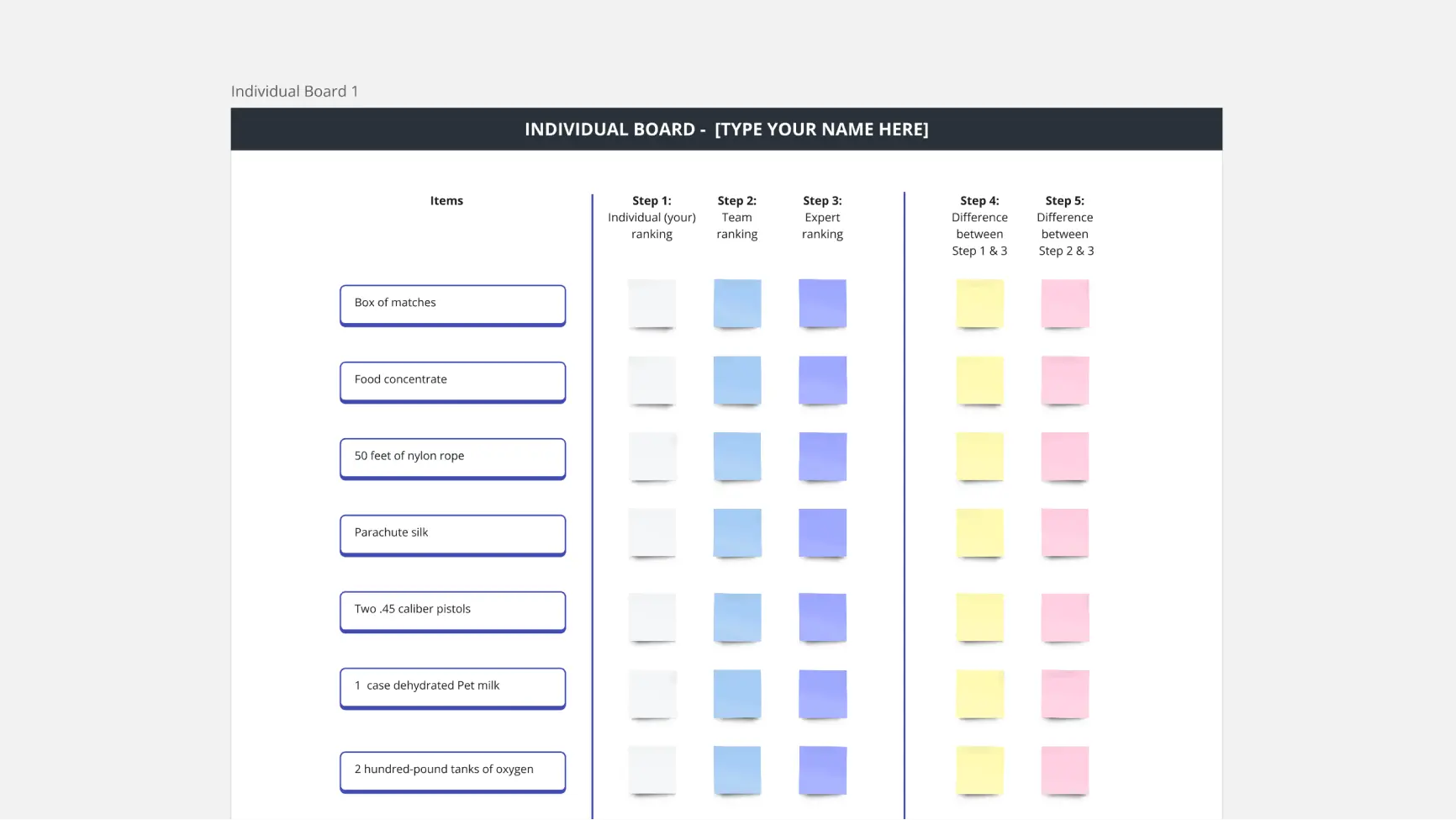Select purple sticky note for Parachute silk
Image resolution: width=1456 pixels, height=820 pixels.
click(x=822, y=533)
